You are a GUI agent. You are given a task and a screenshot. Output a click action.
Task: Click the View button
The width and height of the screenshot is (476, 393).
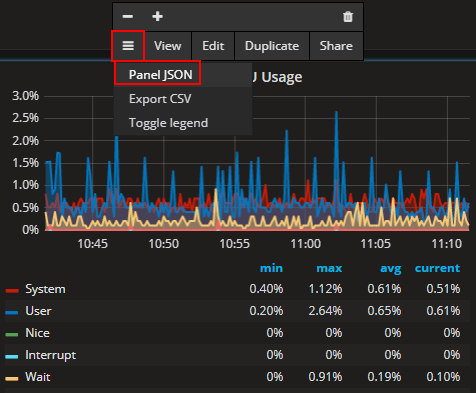pos(168,46)
